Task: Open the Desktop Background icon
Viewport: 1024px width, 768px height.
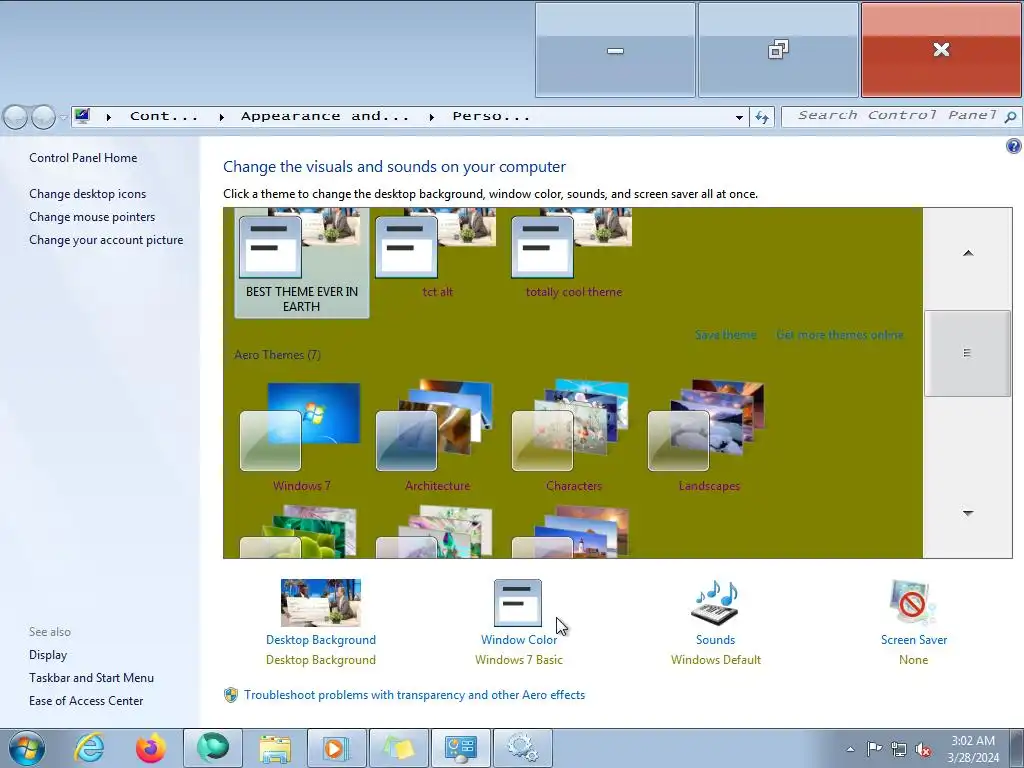Action: pos(321,603)
